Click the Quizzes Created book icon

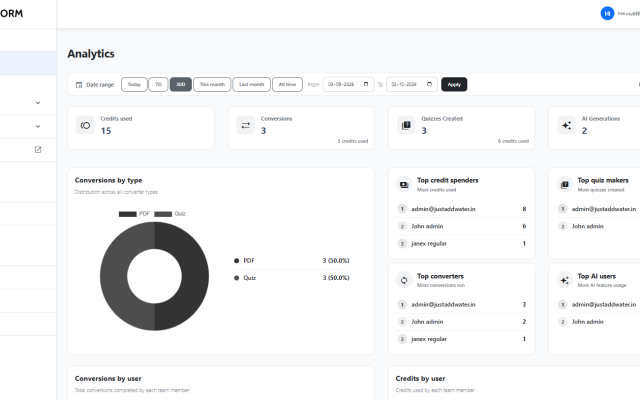pyautogui.click(x=406, y=125)
